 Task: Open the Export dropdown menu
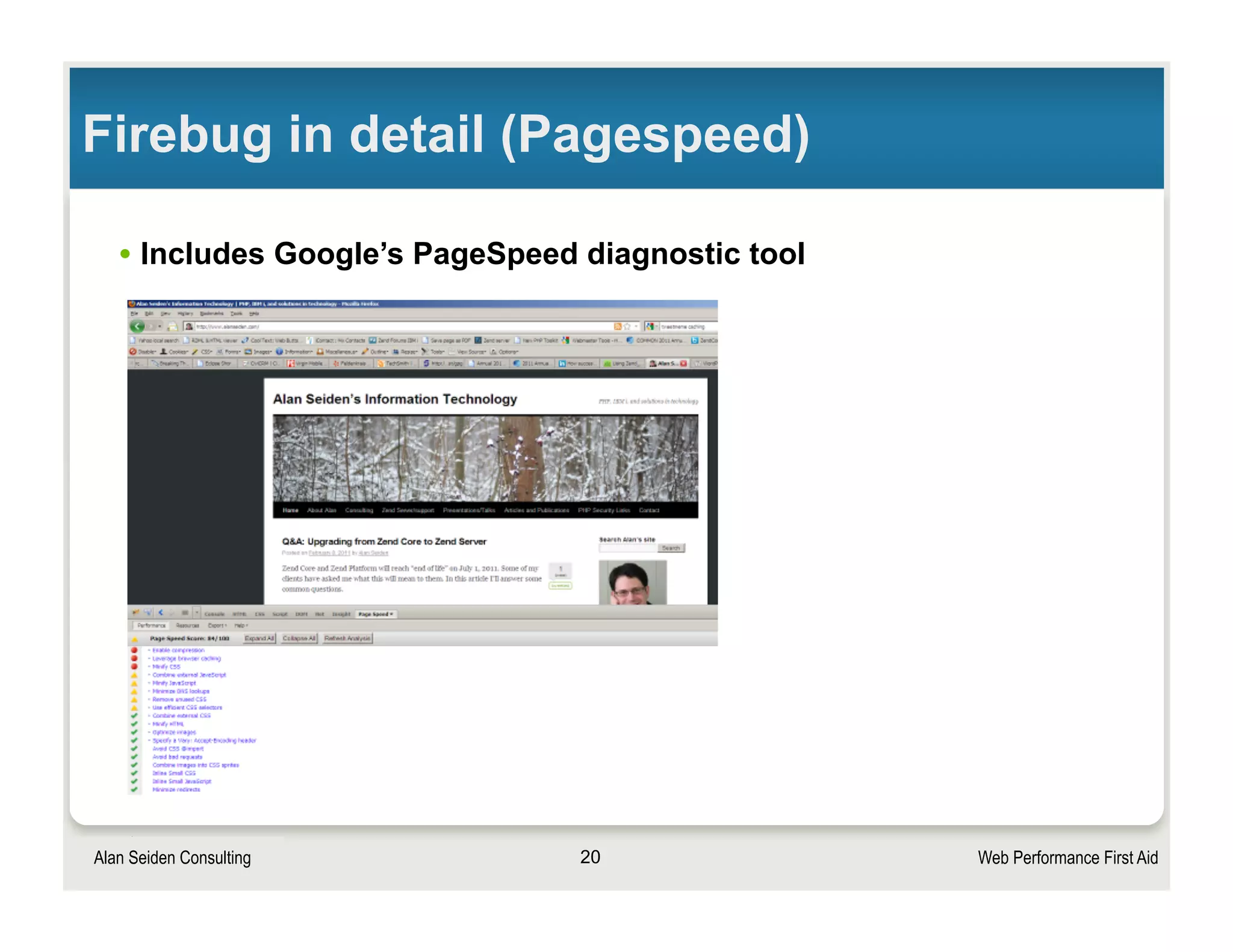click(217, 626)
